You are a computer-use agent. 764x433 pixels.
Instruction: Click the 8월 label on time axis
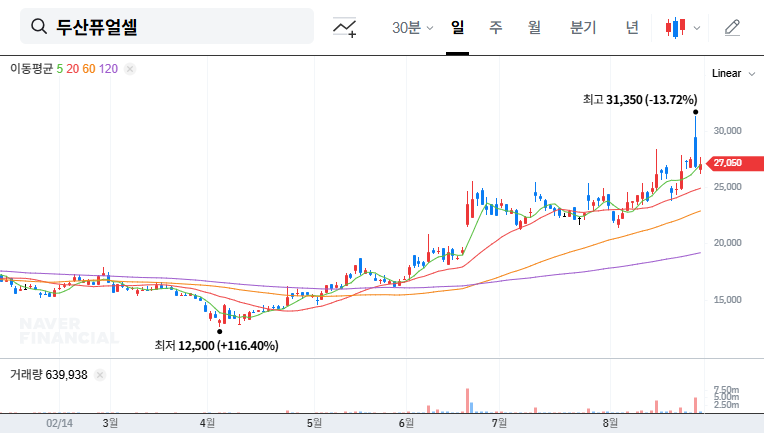610,423
